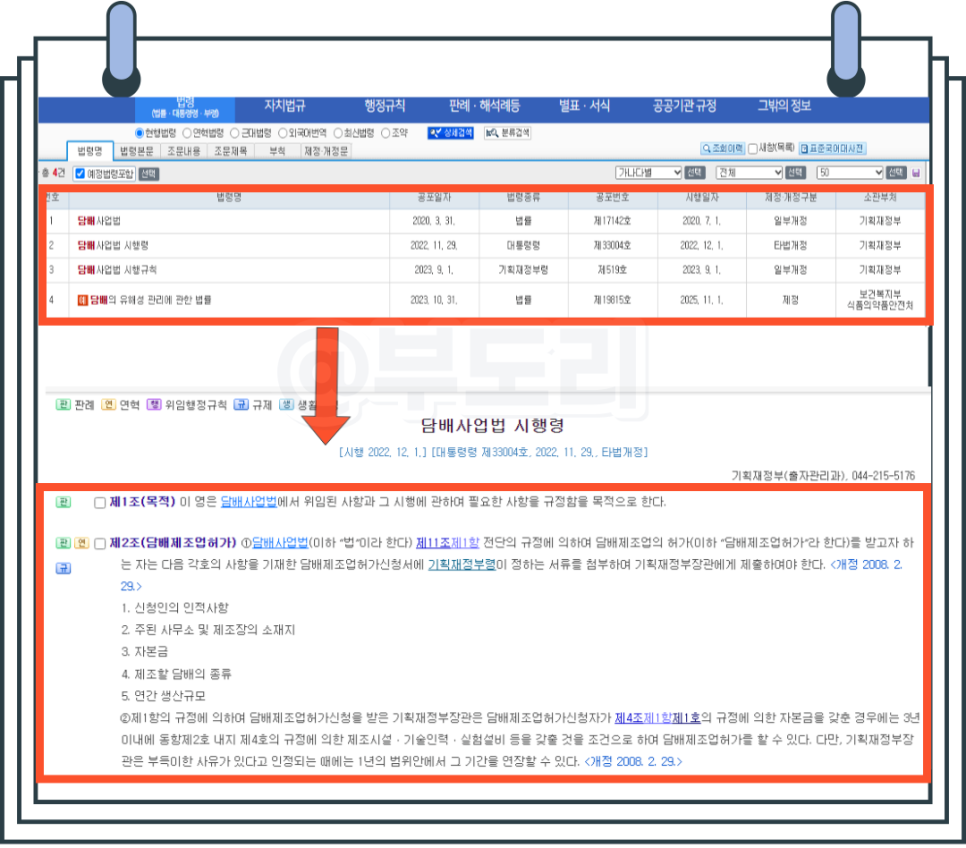Open the 가나다별 sort dropdown
This screenshot has height=848, width=966.
pos(648,173)
